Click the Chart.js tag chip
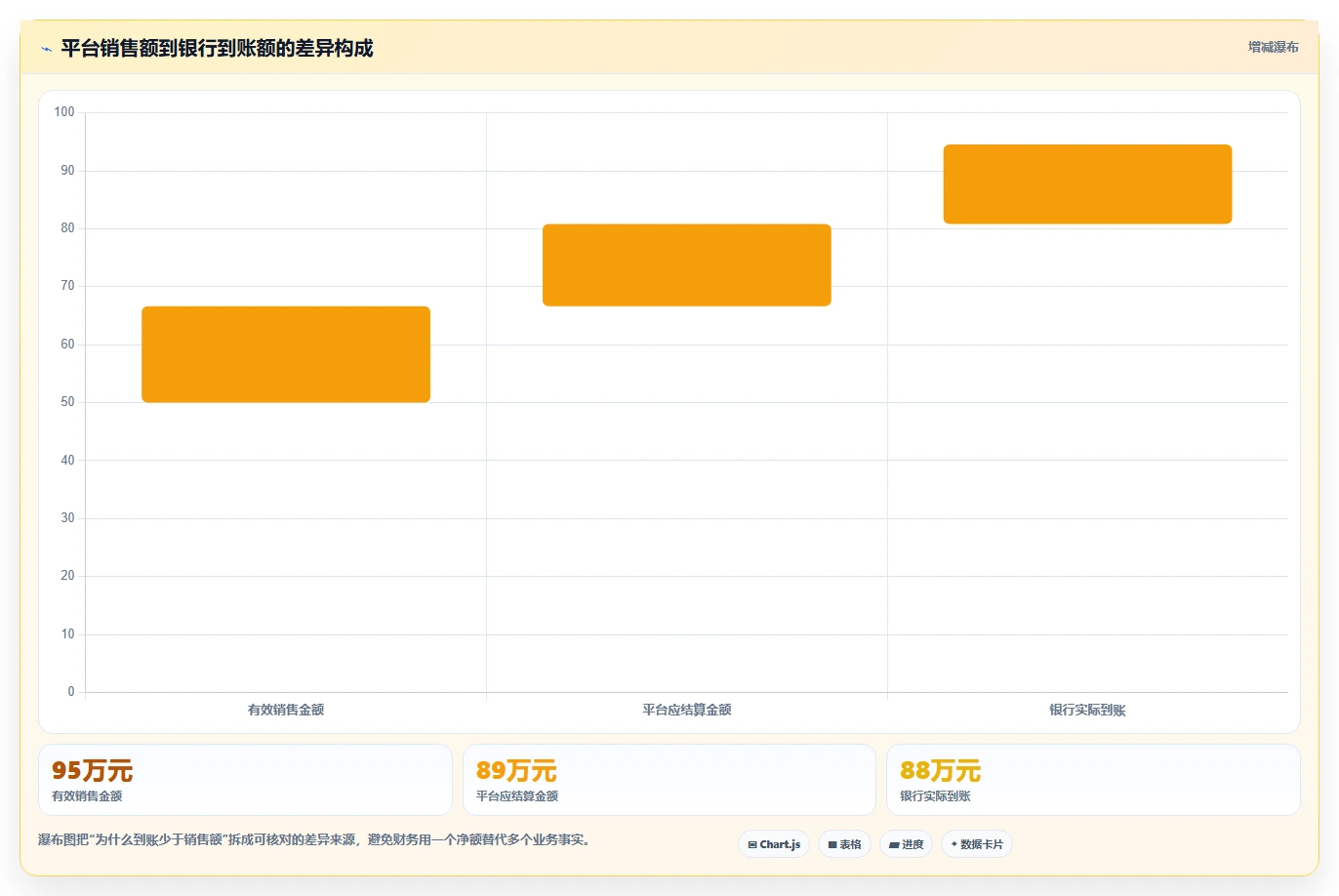1339x896 pixels. pos(774,844)
